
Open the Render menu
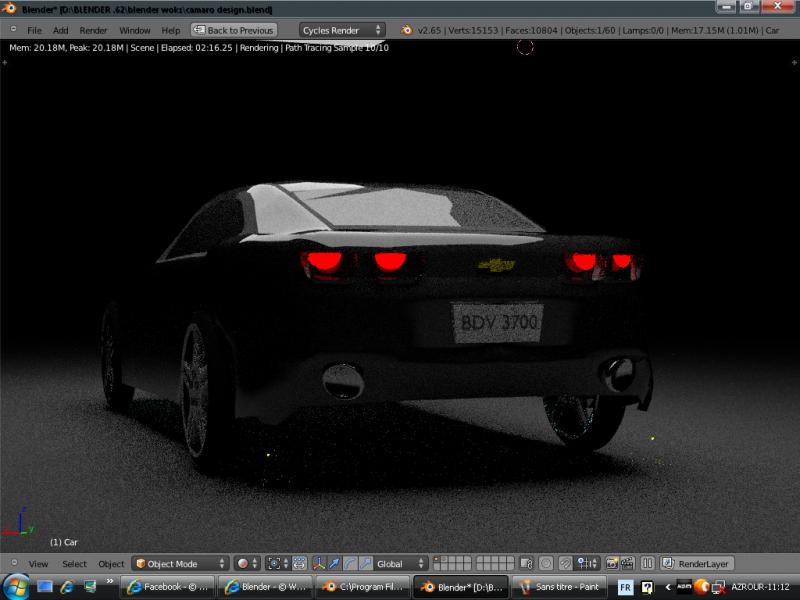pyautogui.click(x=93, y=30)
